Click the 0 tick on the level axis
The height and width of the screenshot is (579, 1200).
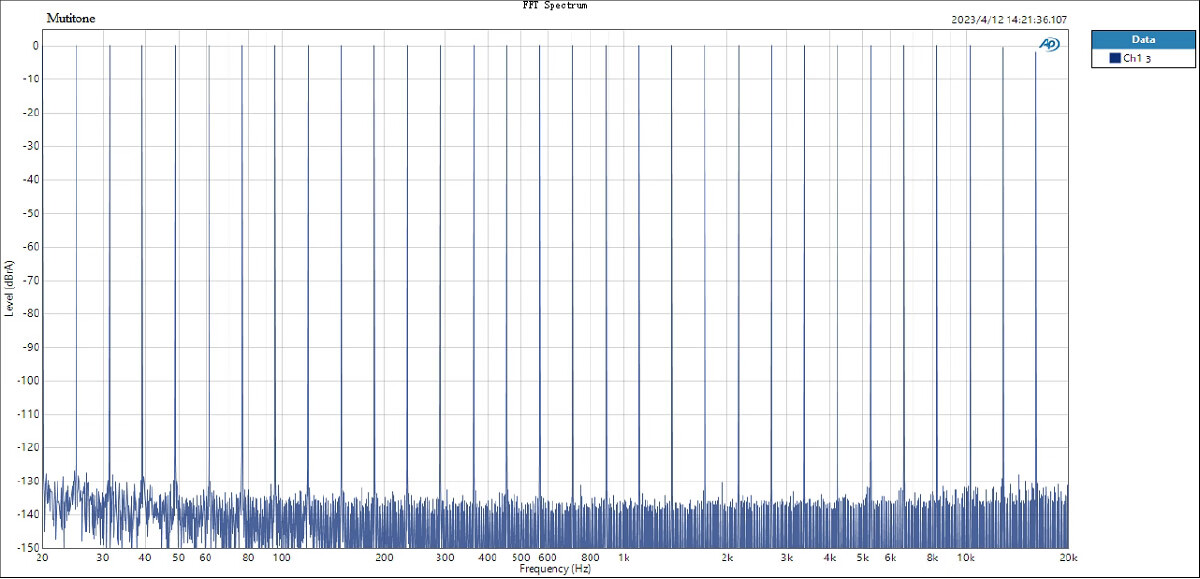(x=35, y=46)
